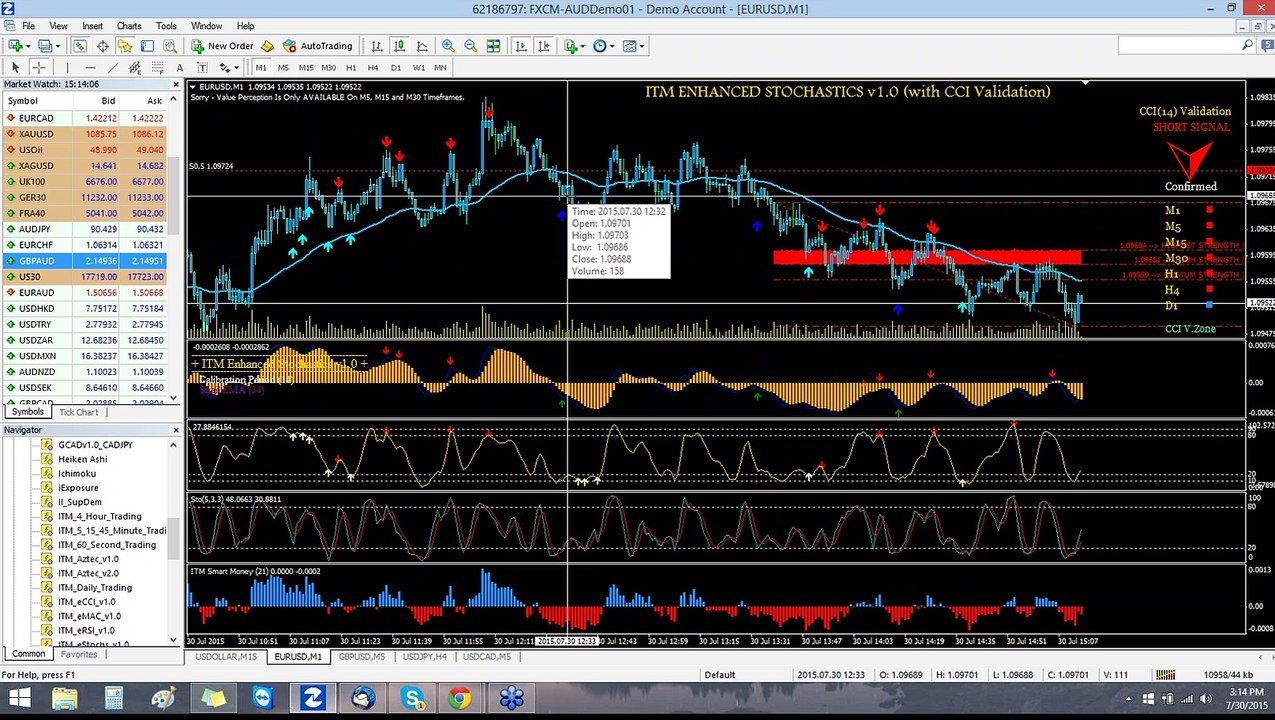Viewport: 1275px width, 720px height.
Task: Switch to M5 timeframe
Action: [x=283, y=67]
